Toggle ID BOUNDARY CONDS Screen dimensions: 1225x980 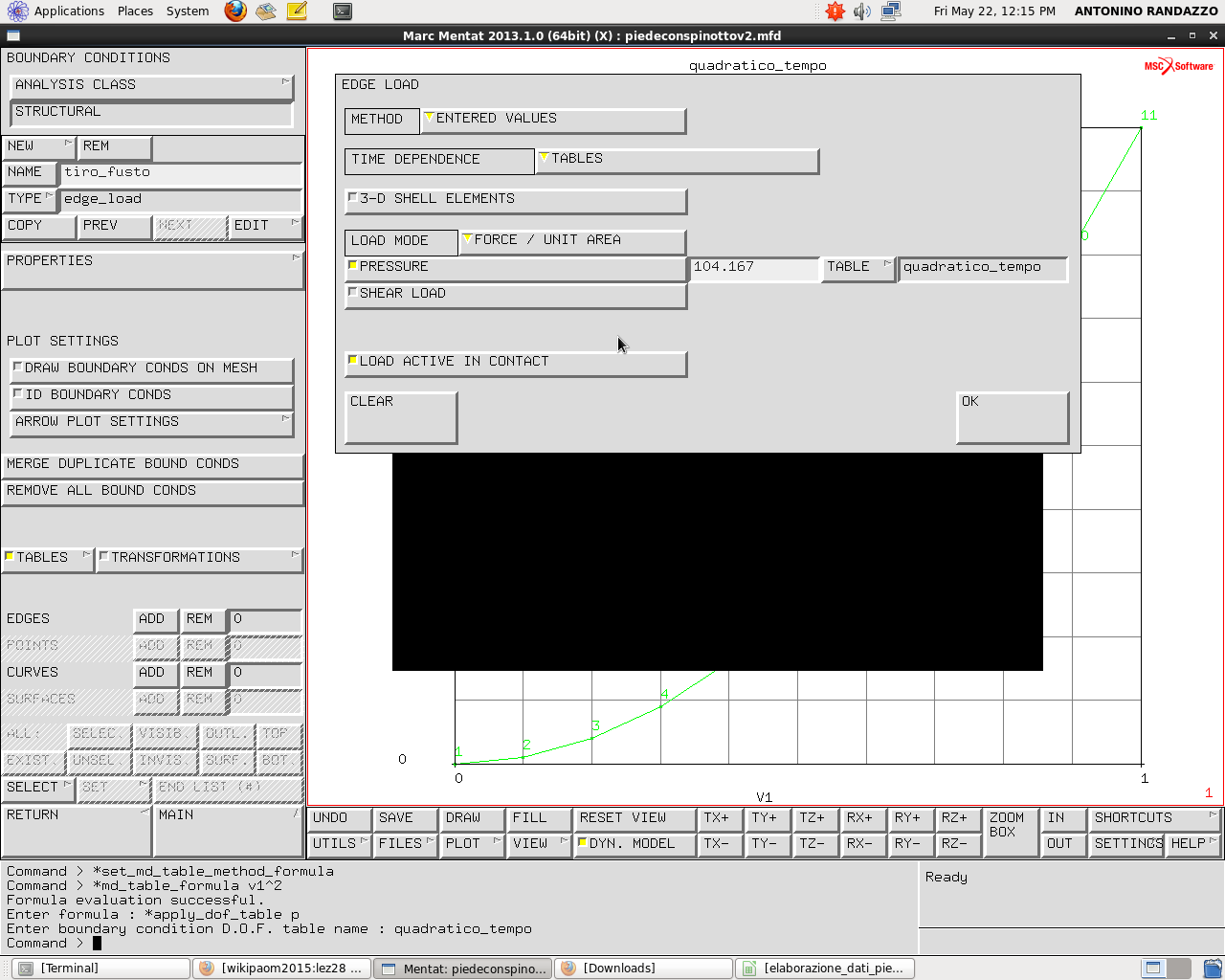click(152, 396)
